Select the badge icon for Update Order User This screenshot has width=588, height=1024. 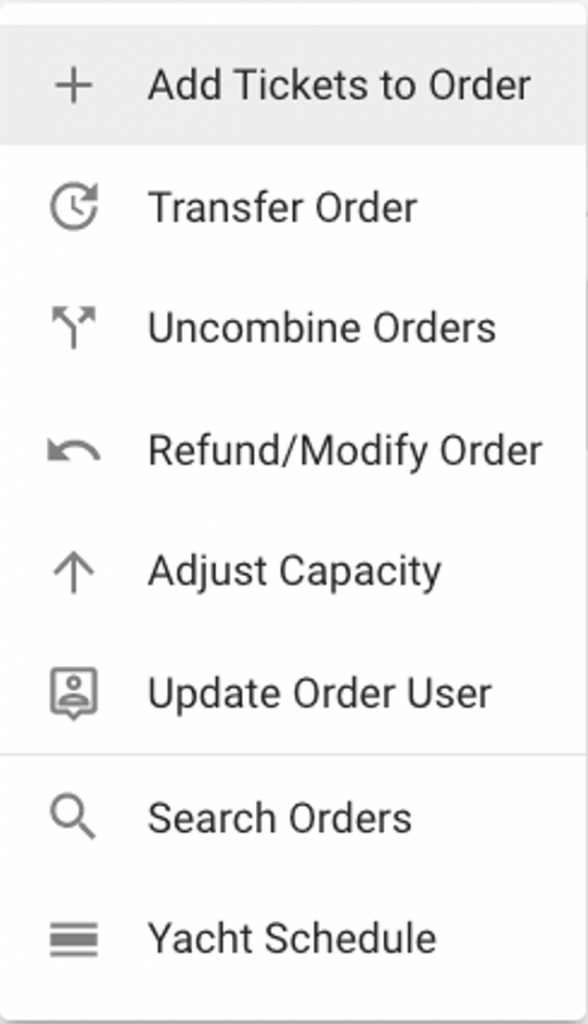(x=71, y=692)
